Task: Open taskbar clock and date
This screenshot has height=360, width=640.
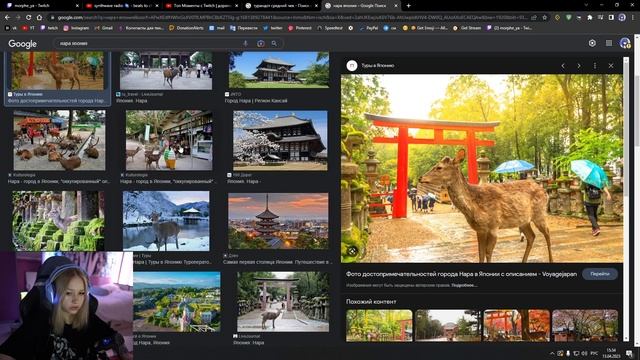Action: [611, 353]
